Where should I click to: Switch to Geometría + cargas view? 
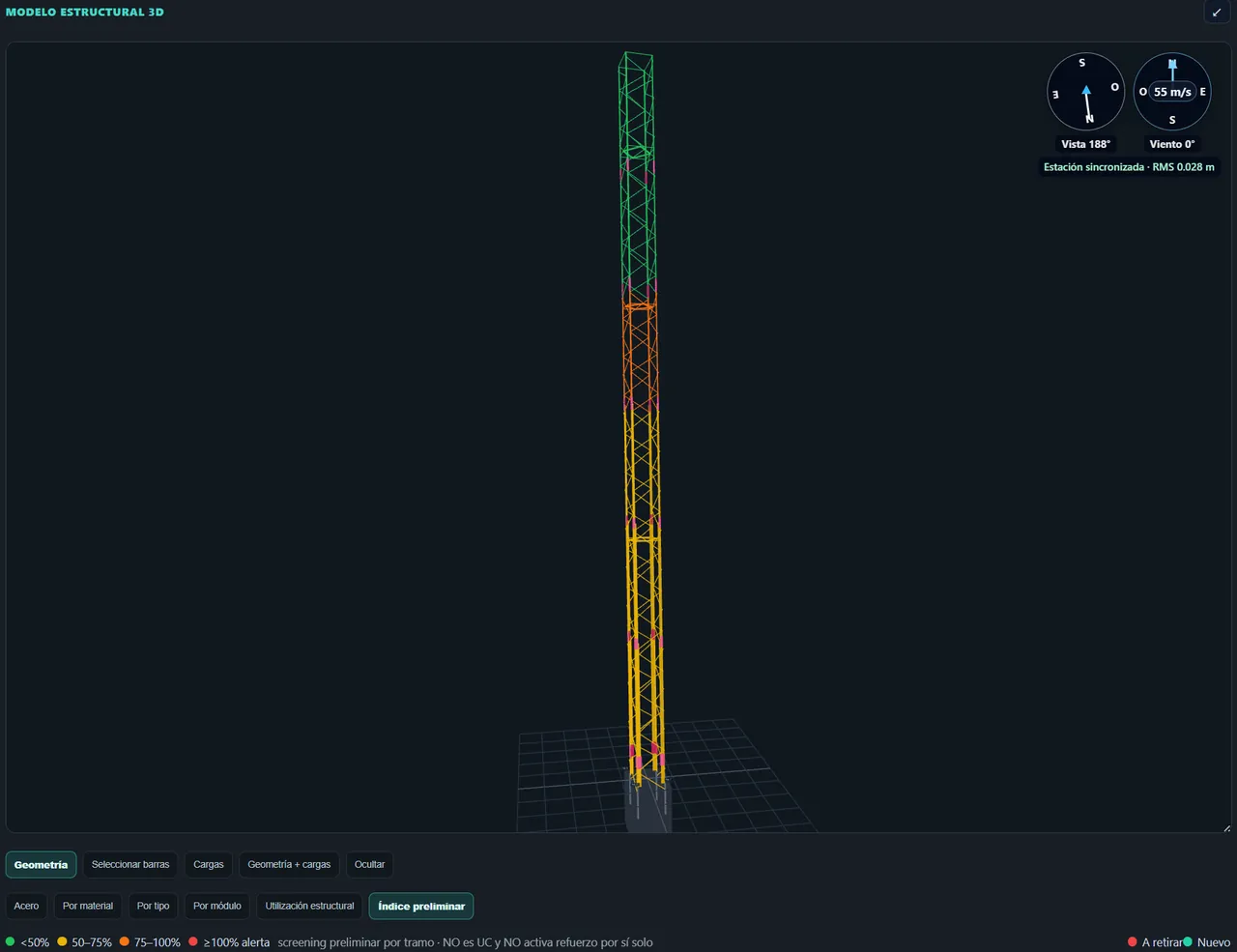[x=289, y=865]
